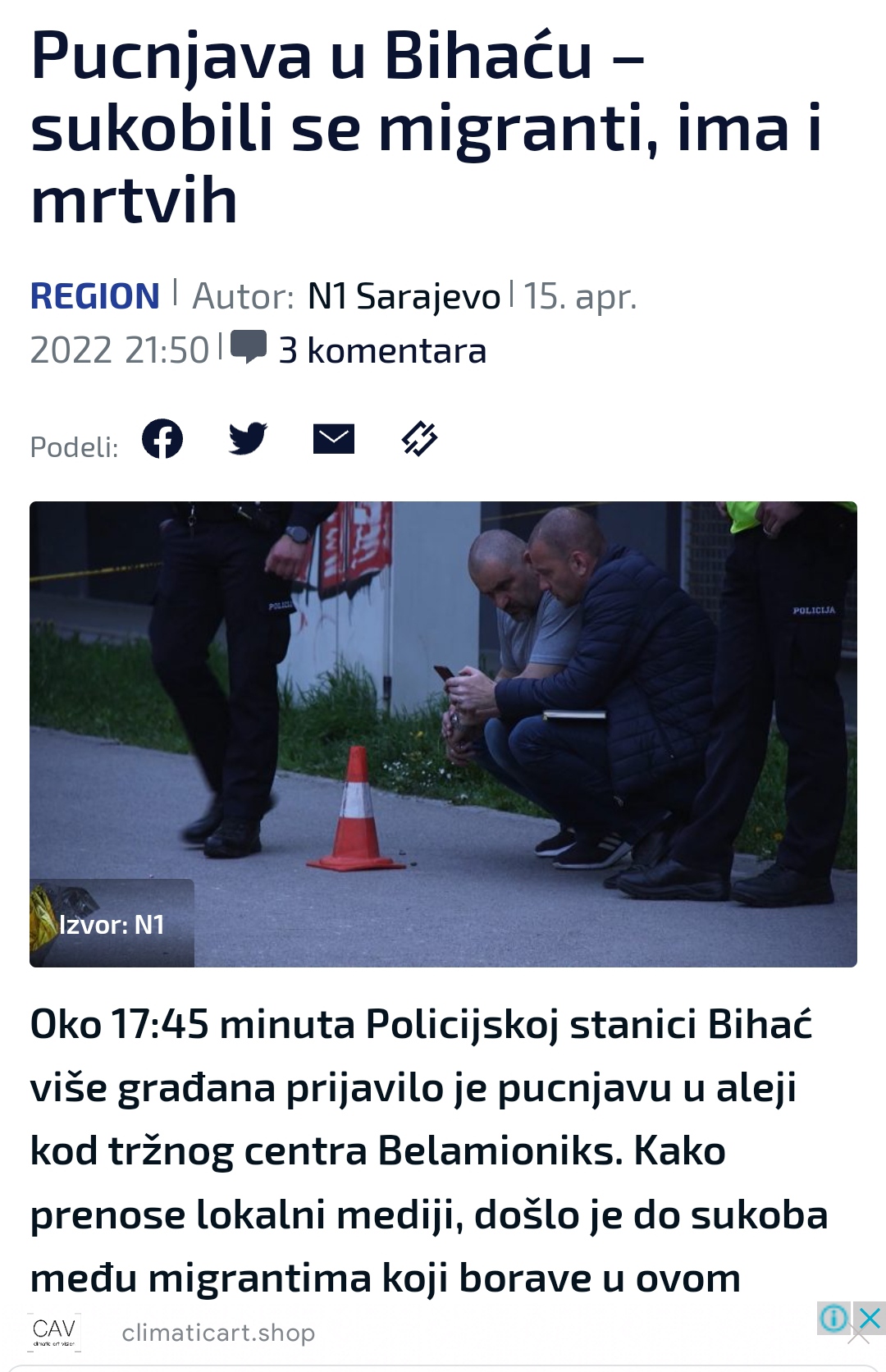Click the CAV ad logo
Image resolution: width=886 pixels, height=1372 pixels.
(x=54, y=1331)
